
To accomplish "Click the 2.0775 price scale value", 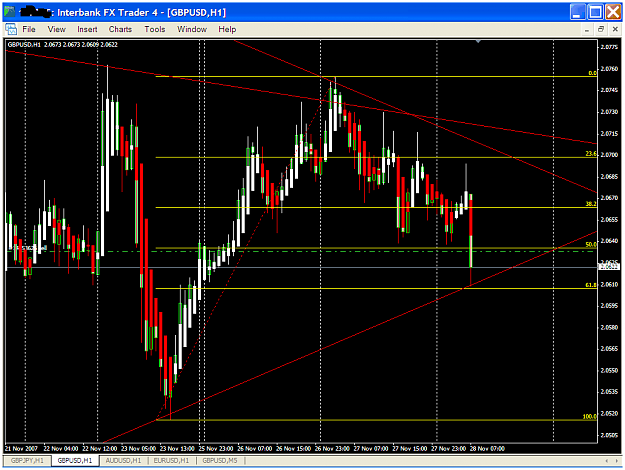I will [x=609, y=47].
